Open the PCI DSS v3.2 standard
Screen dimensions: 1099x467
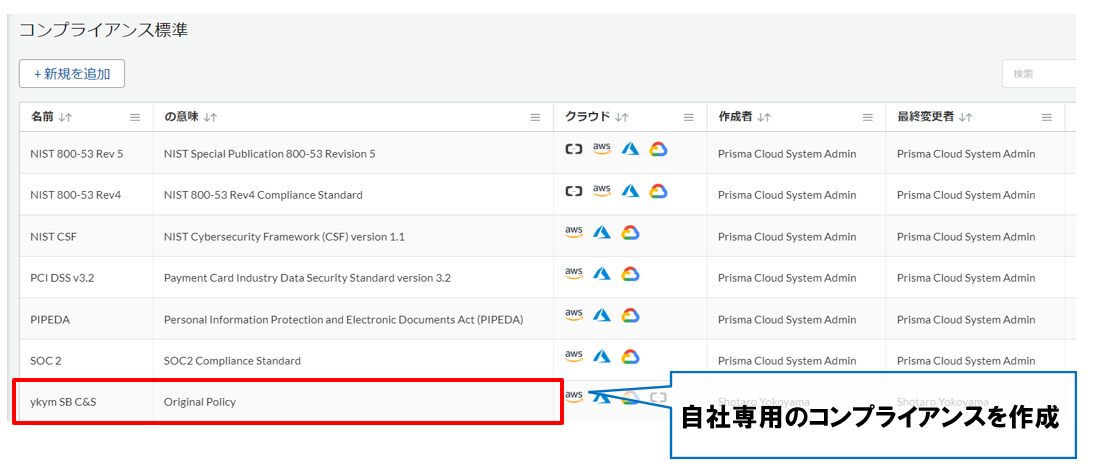tap(62, 278)
